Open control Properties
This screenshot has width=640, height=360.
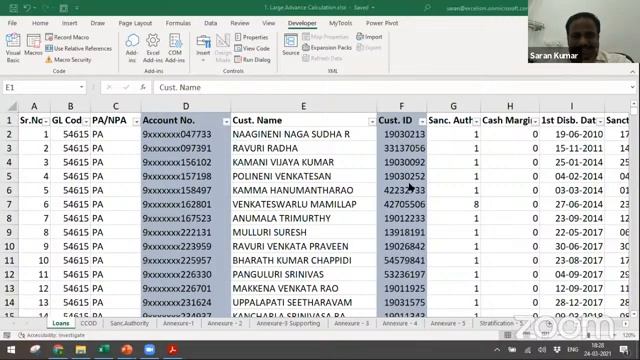click(251, 37)
